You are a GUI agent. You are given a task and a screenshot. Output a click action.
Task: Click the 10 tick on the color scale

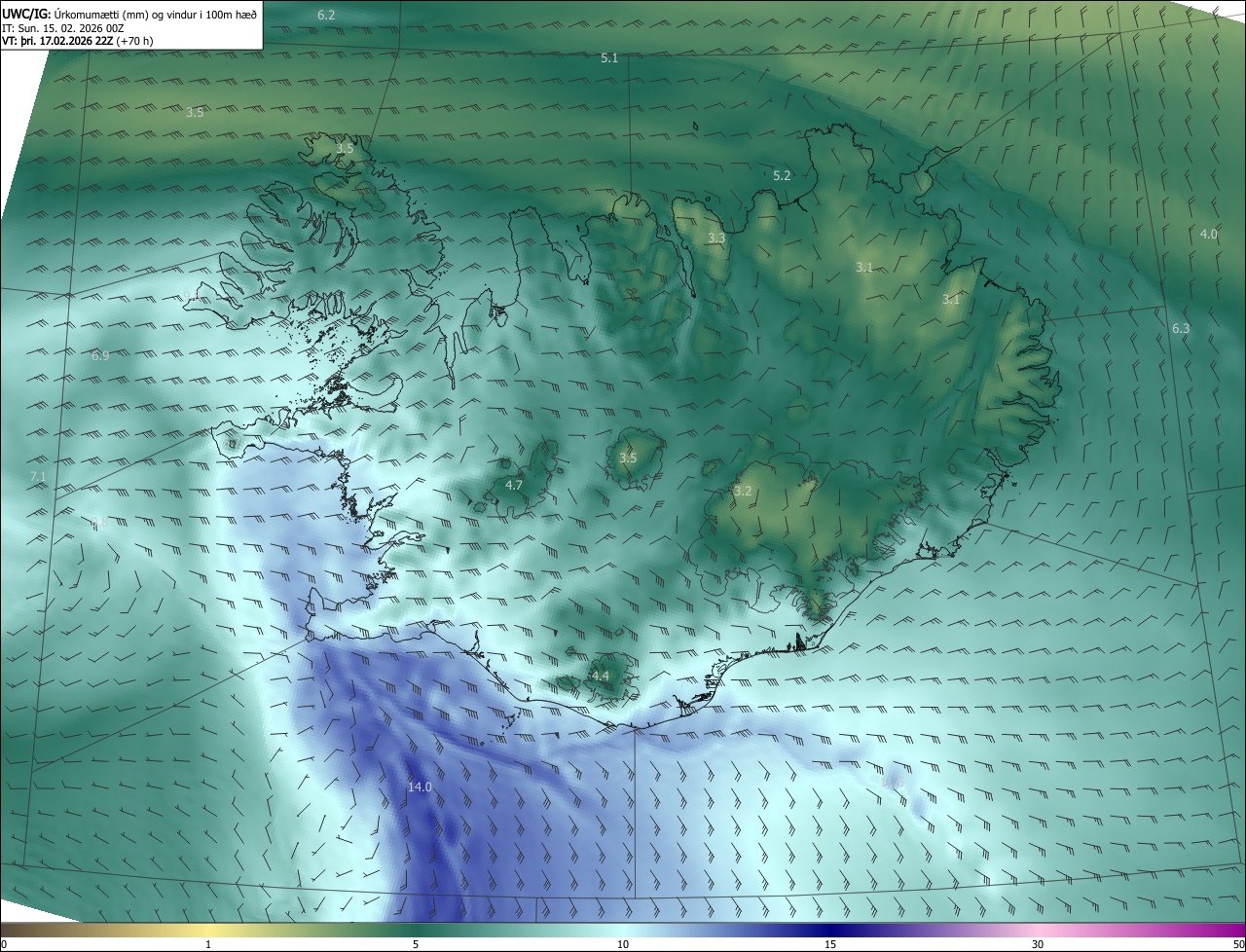tap(623, 944)
